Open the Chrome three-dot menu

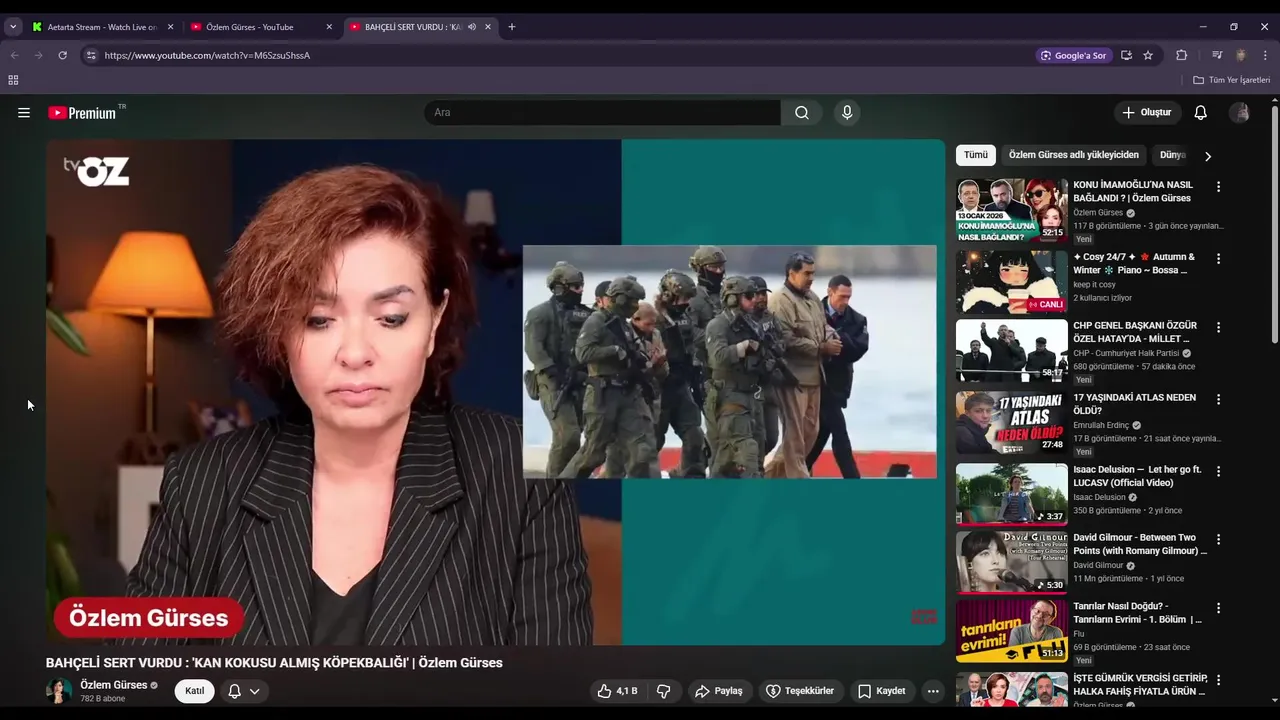click(1266, 55)
